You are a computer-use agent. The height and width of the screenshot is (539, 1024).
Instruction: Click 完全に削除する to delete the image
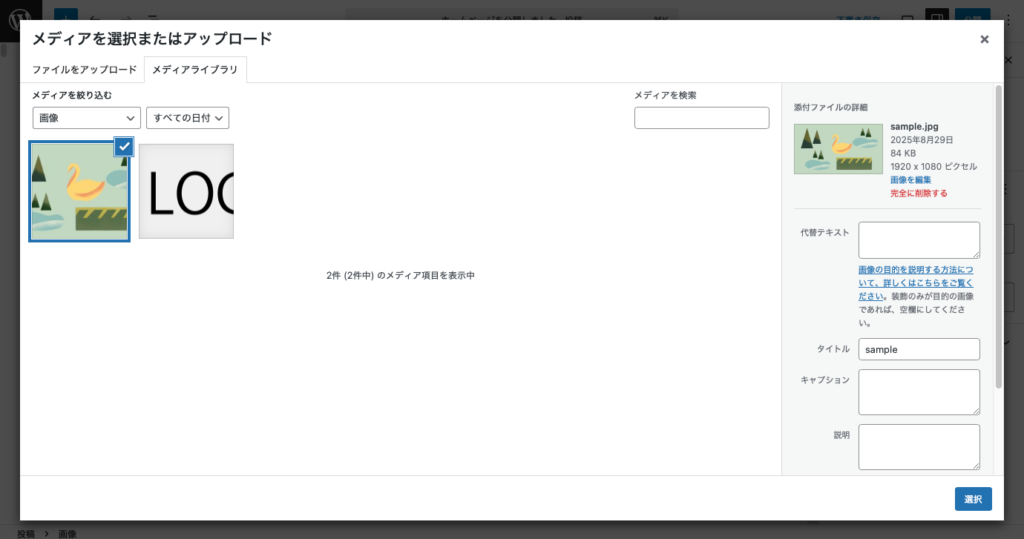918,193
